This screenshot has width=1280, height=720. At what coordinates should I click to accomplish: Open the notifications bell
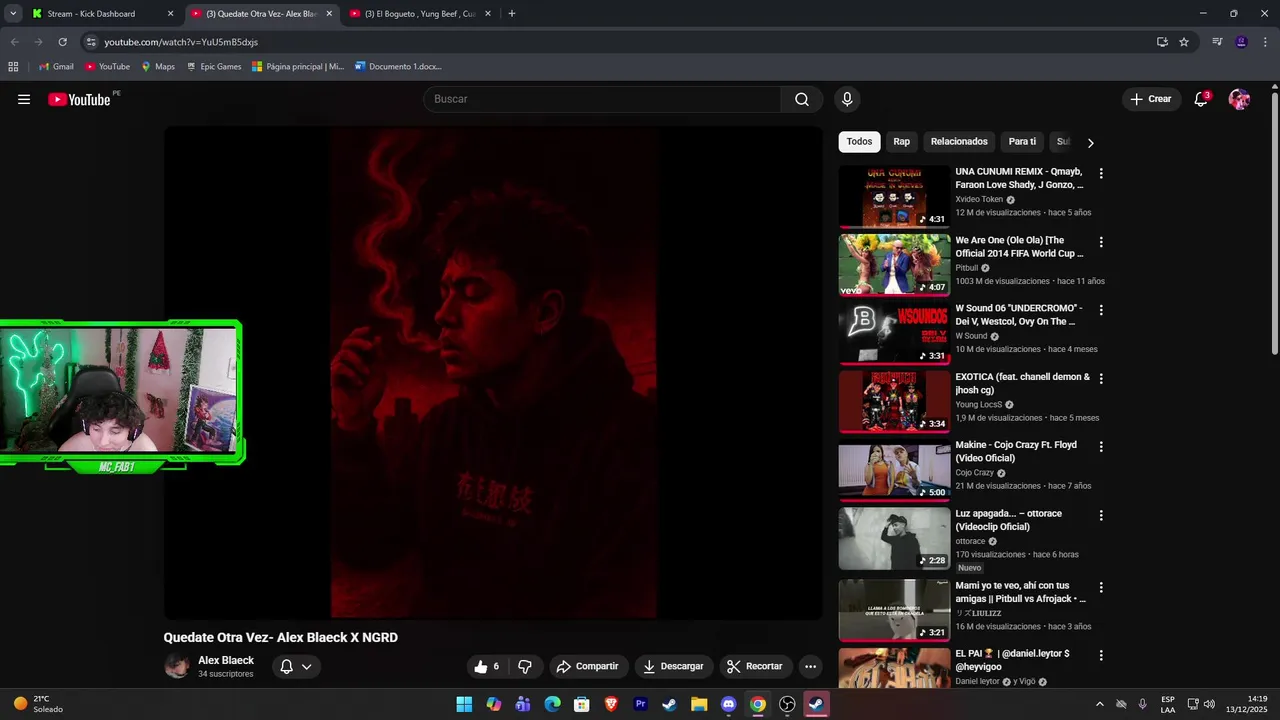(1201, 99)
